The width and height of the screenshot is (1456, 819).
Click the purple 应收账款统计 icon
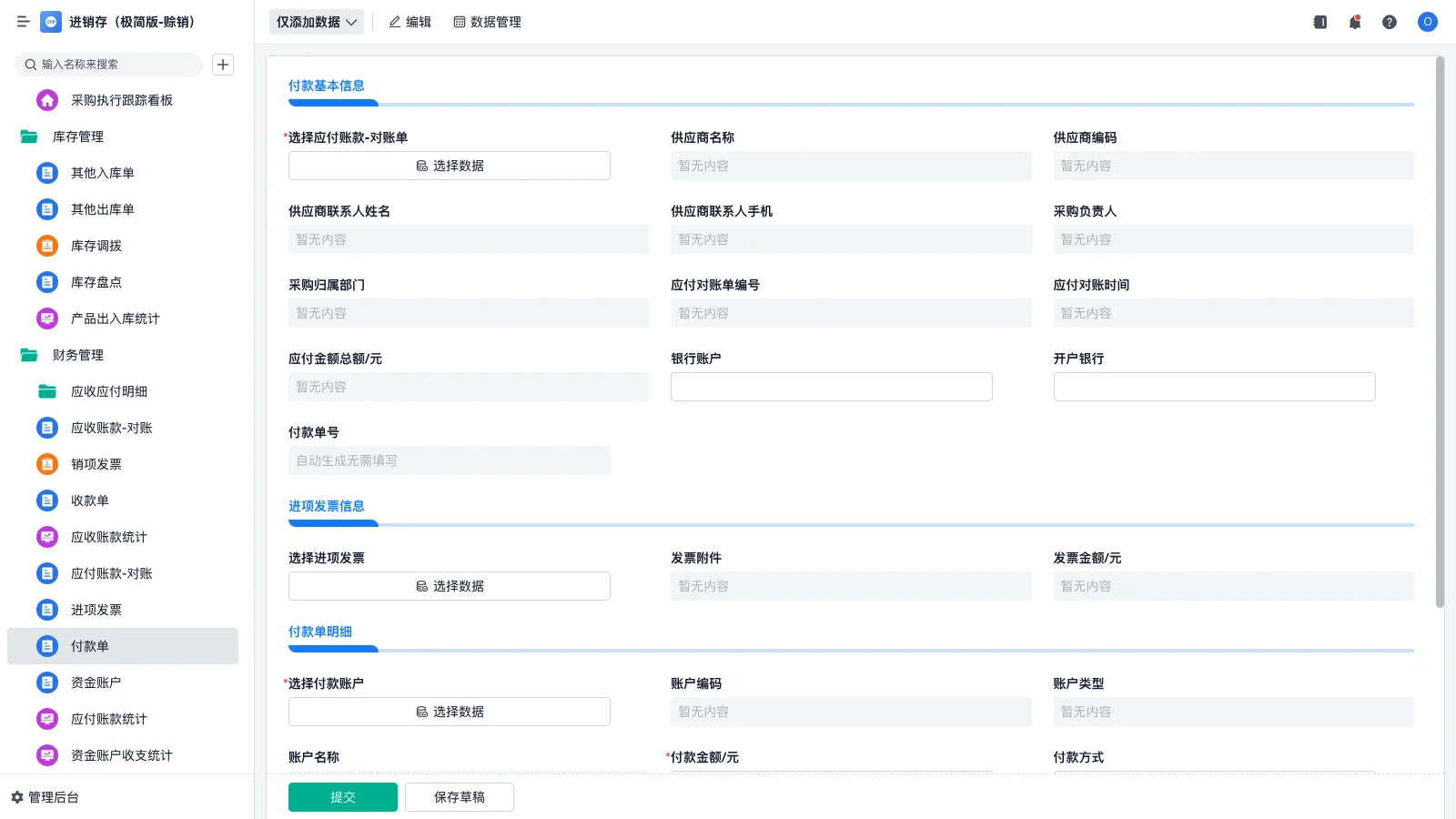coord(47,537)
